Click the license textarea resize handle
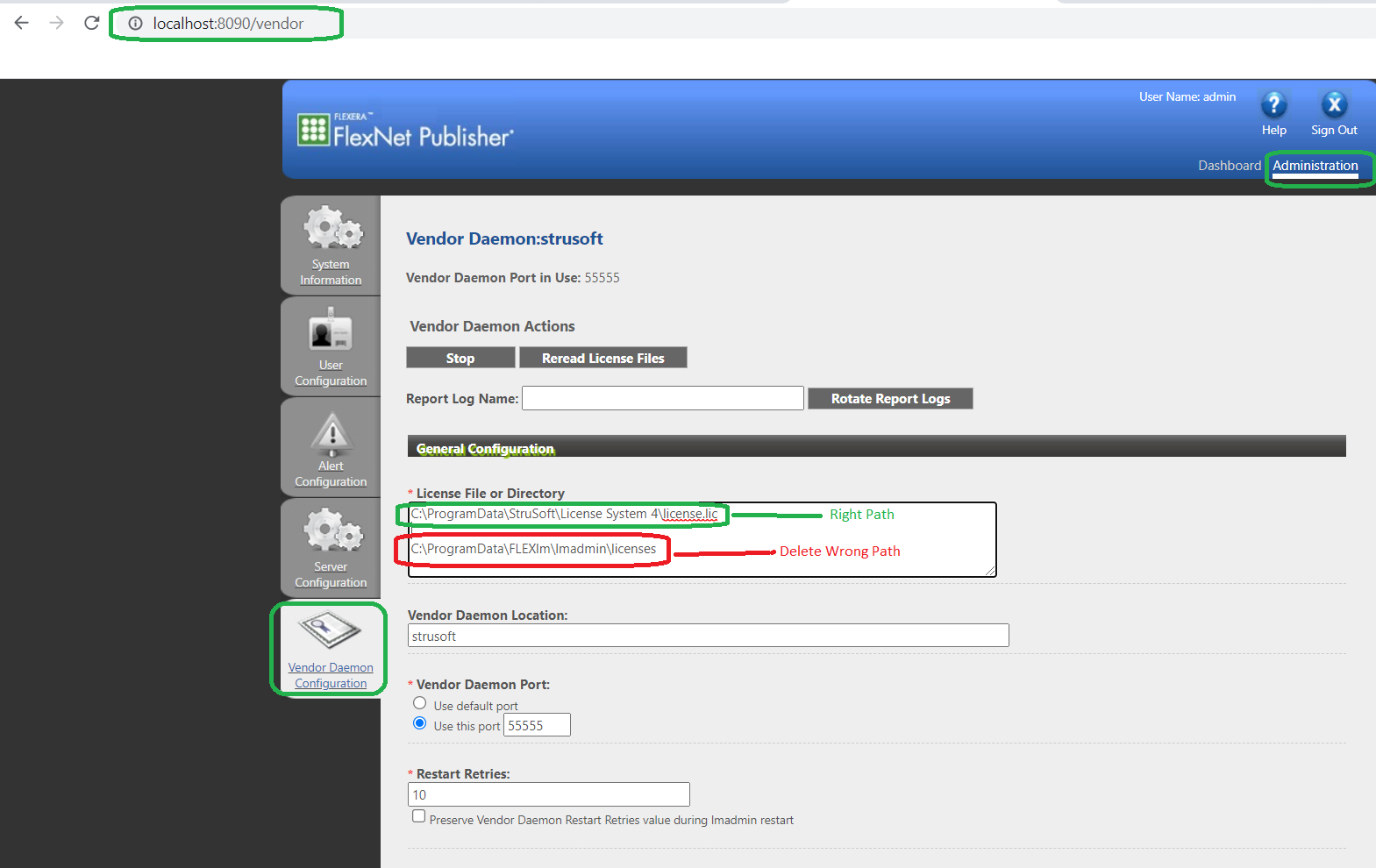Image resolution: width=1376 pixels, height=868 pixels. click(x=990, y=570)
